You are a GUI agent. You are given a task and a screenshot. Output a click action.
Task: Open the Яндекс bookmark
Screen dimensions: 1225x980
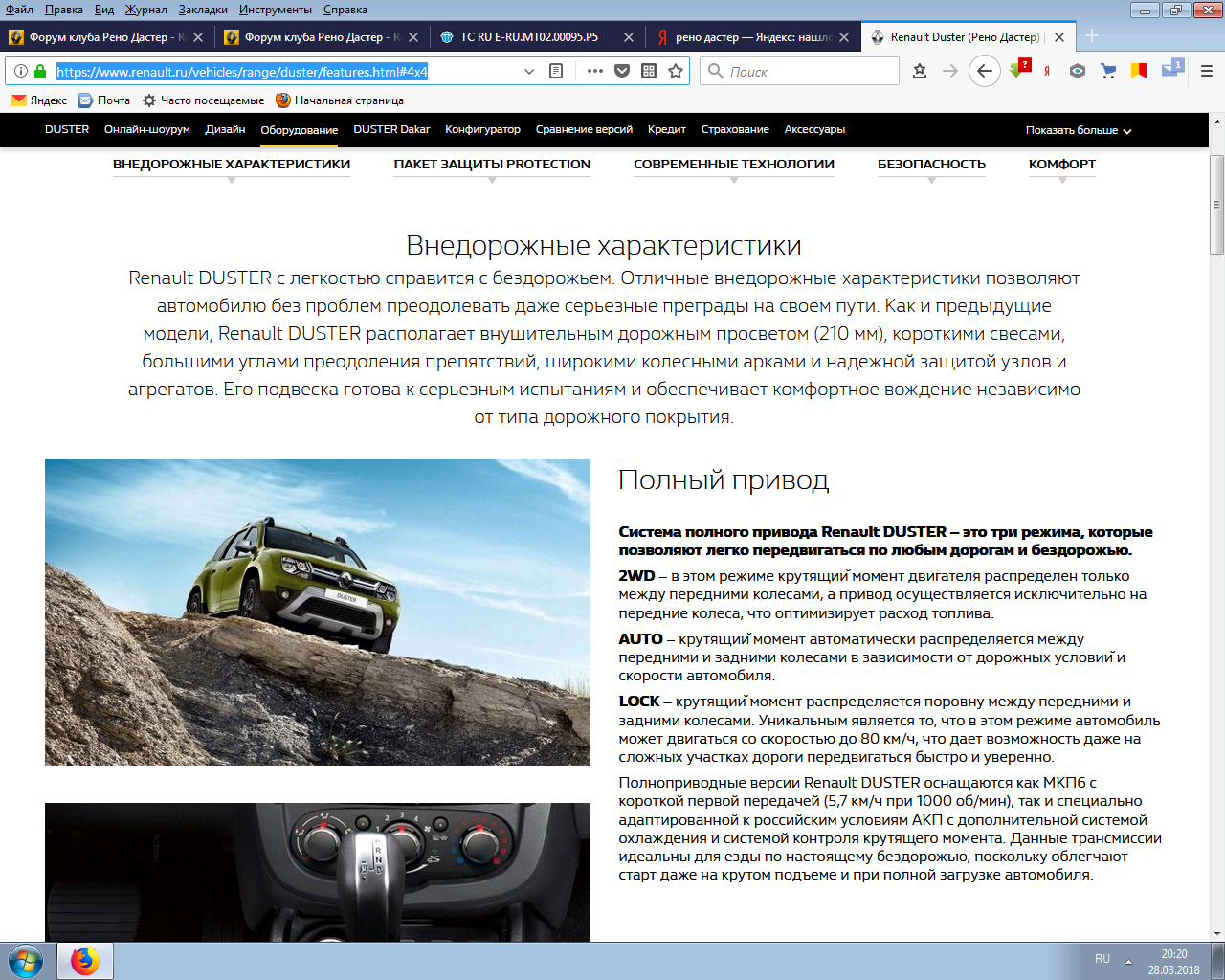[39, 100]
